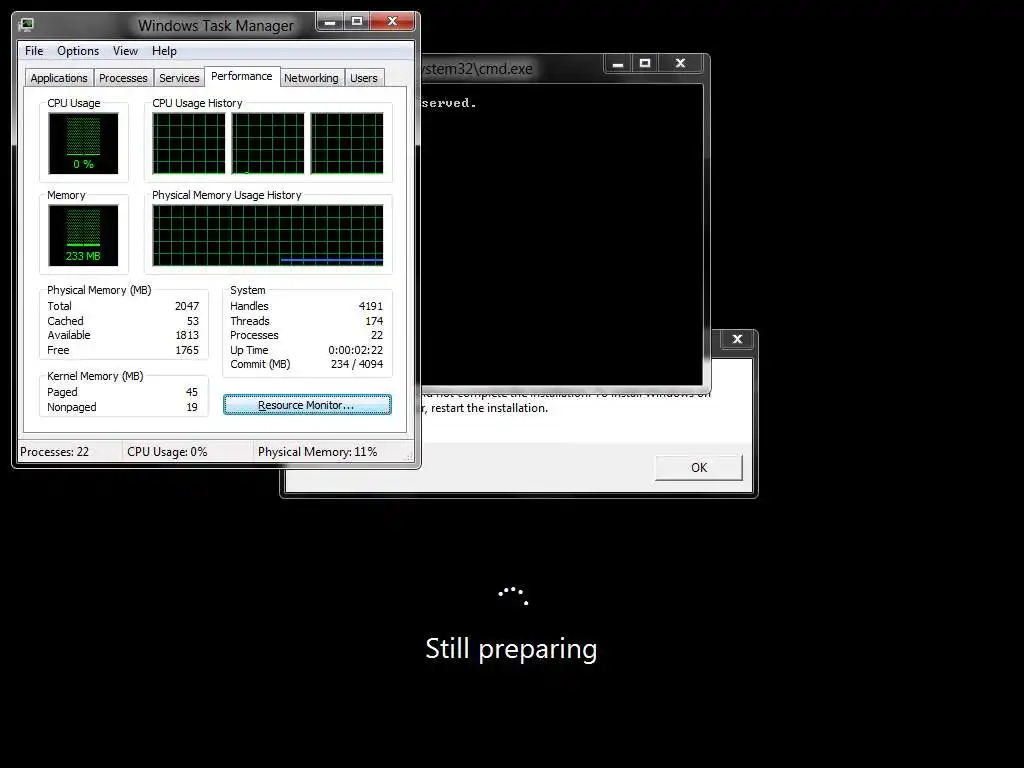
Task: Click the second CPU Usage History graph
Action: pos(268,144)
